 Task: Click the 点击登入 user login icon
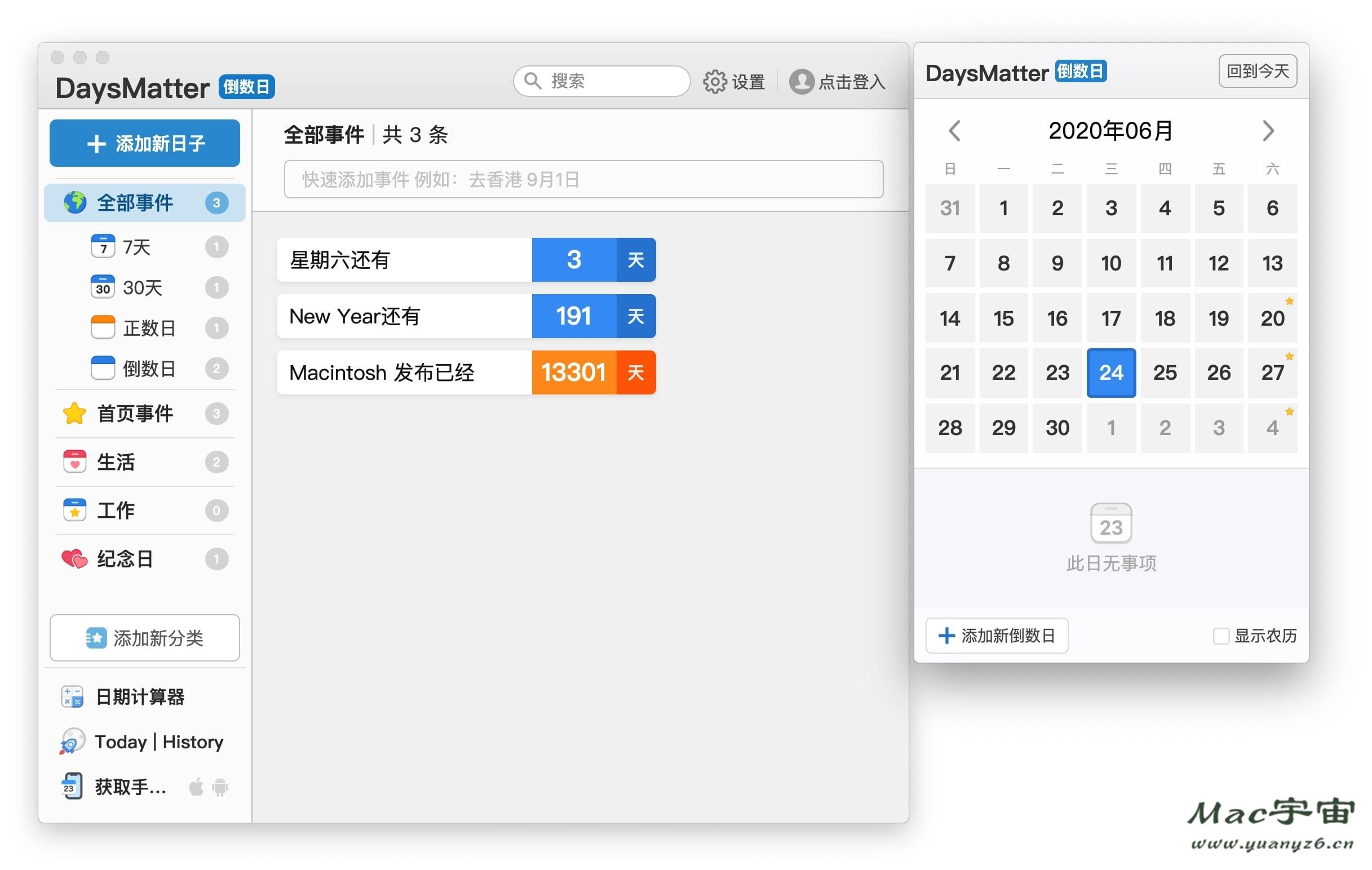pos(802,81)
